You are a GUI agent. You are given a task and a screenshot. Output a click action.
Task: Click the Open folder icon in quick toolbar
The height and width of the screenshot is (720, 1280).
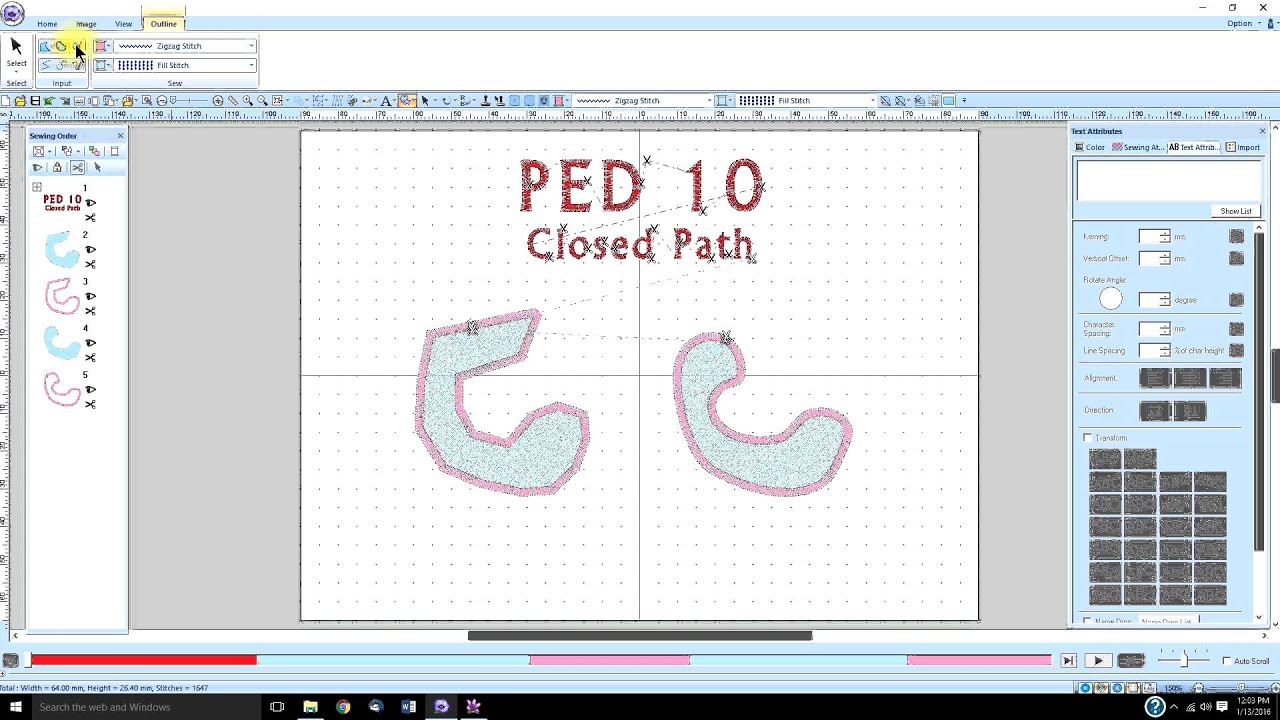20,101
